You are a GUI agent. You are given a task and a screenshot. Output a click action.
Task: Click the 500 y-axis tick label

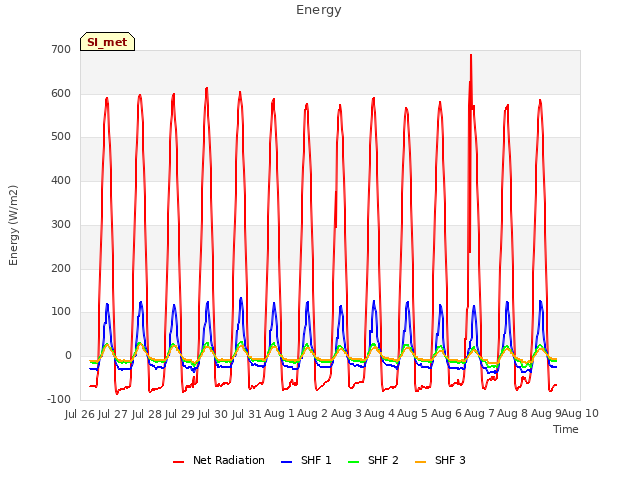(x=61, y=137)
